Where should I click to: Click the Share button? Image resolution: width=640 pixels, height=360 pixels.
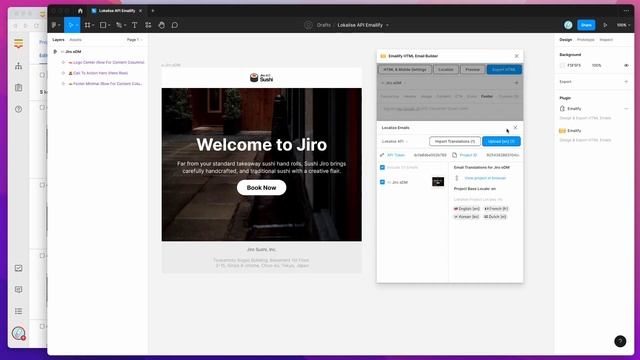click(586, 25)
